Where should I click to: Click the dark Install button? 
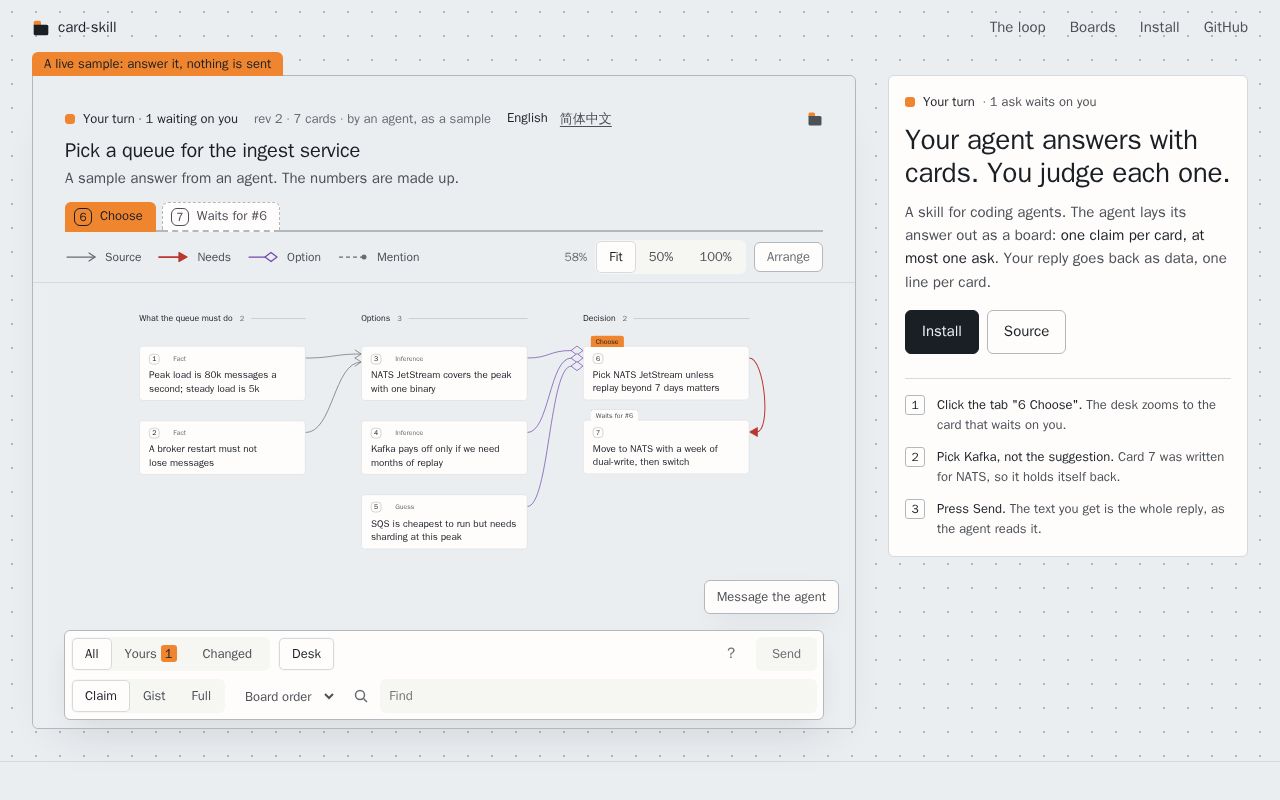click(x=942, y=332)
